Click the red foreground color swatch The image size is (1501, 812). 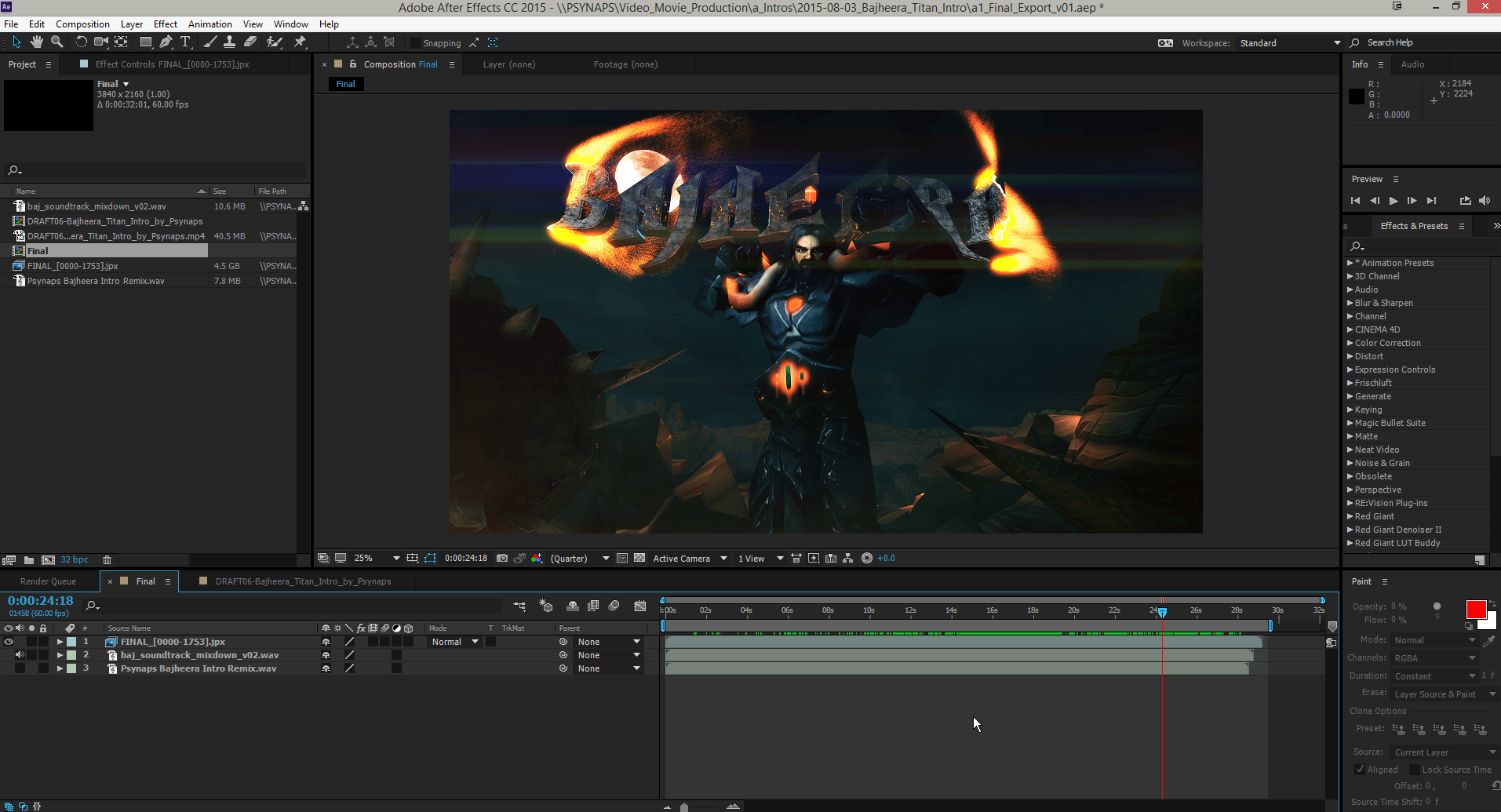click(x=1476, y=610)
